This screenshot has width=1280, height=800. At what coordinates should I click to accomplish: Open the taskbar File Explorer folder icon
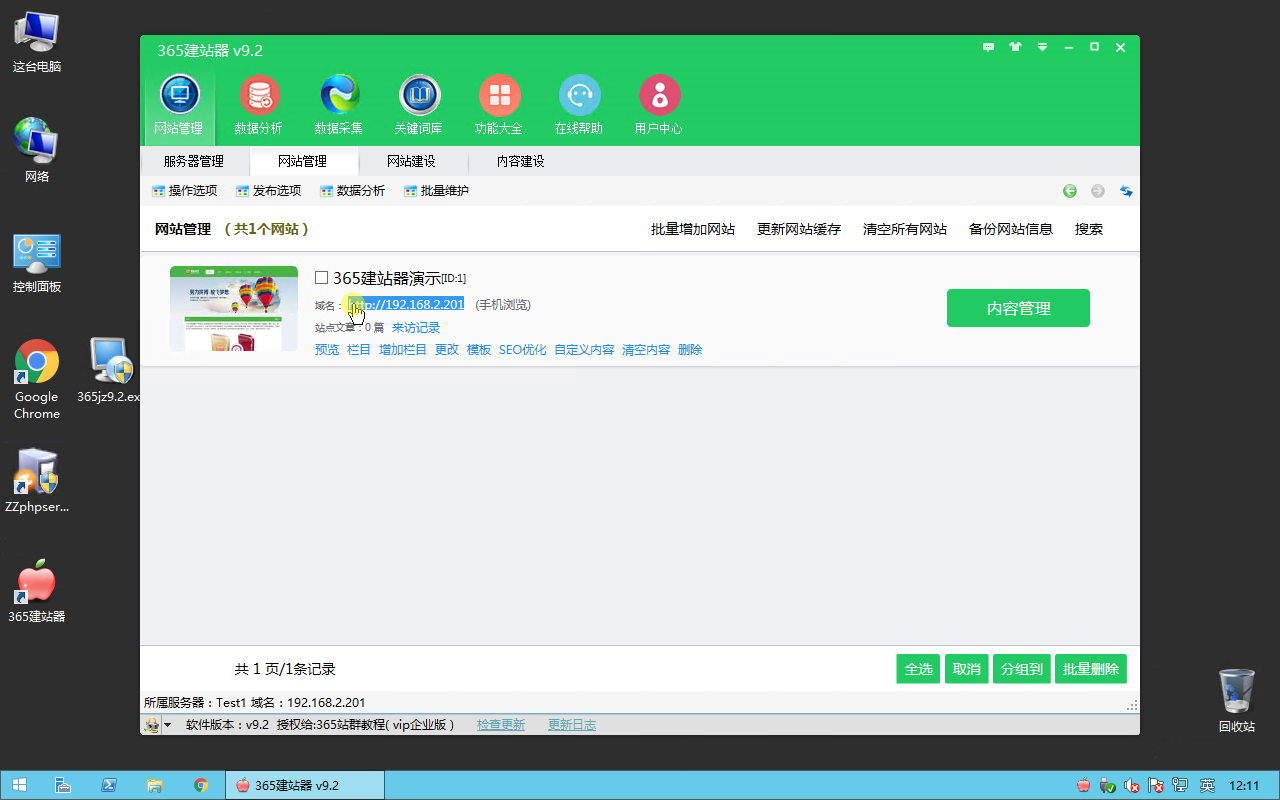[154, 785]
